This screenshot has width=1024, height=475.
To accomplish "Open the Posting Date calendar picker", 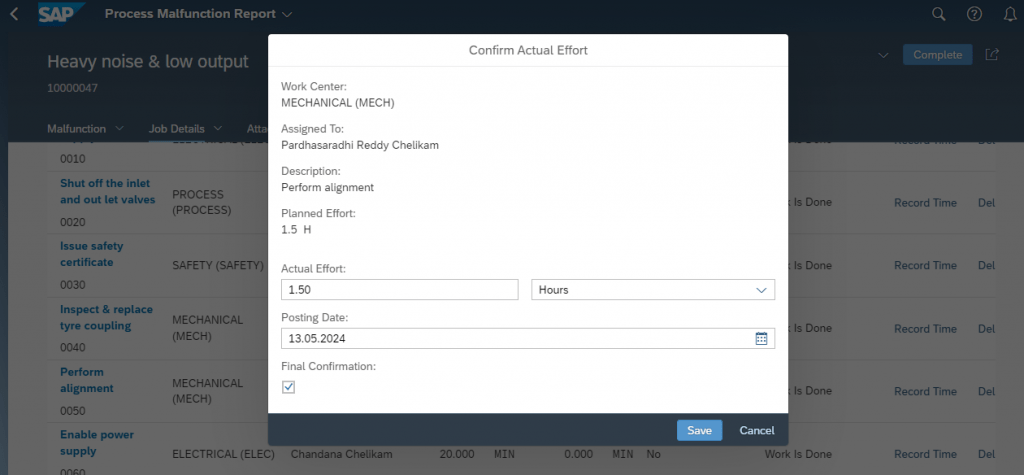I will [x=761, y=338].
